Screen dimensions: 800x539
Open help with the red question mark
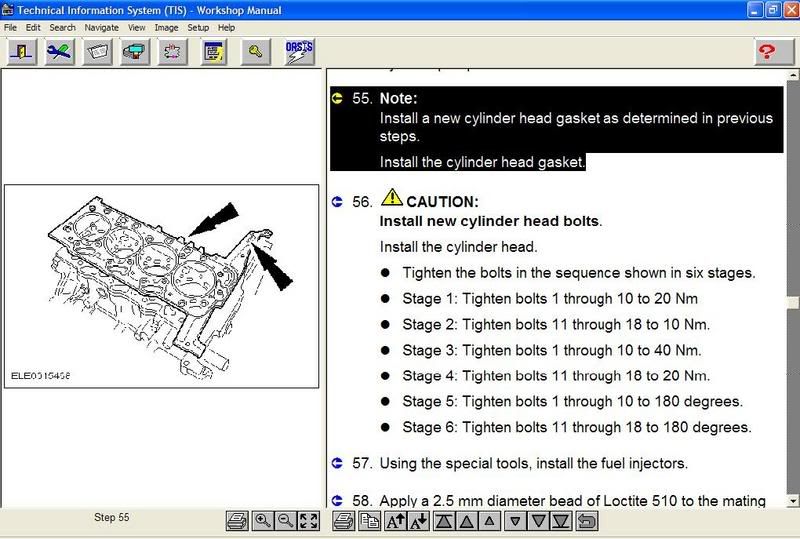pyautogui.click(x=773, y=52)
